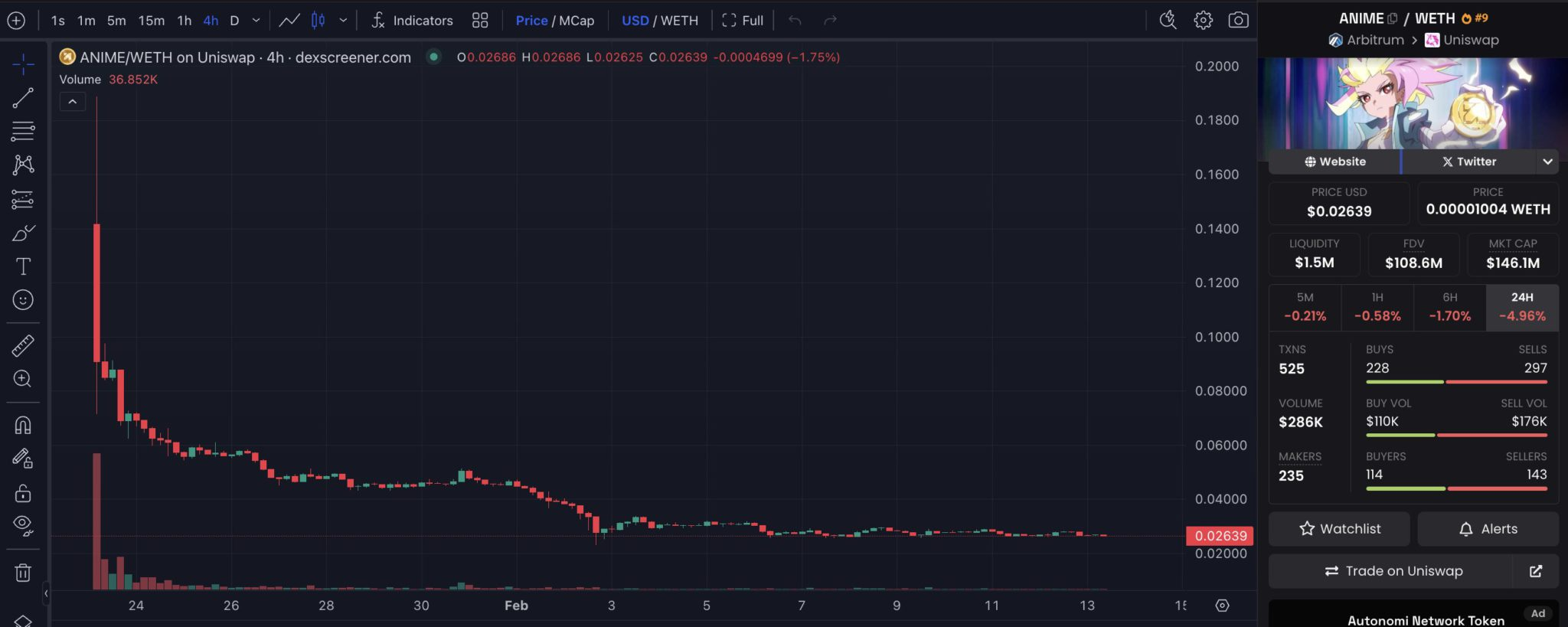Redo the last chart action

[x=830, y=21]
